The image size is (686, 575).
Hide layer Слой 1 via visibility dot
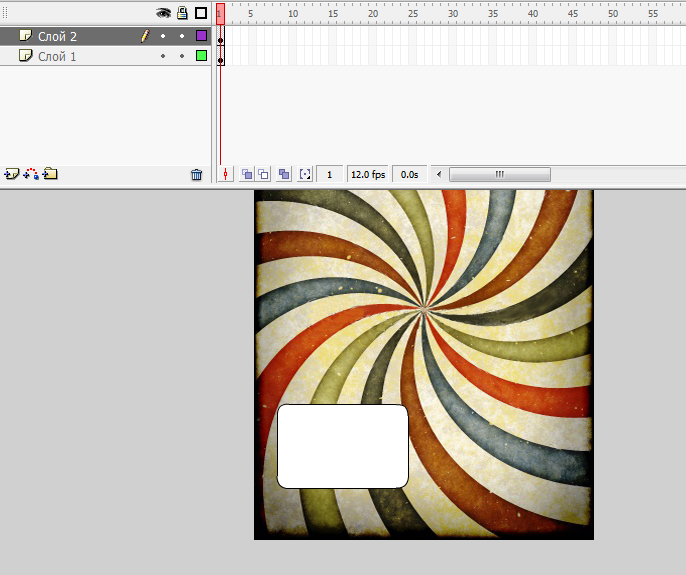pos(163,56)
